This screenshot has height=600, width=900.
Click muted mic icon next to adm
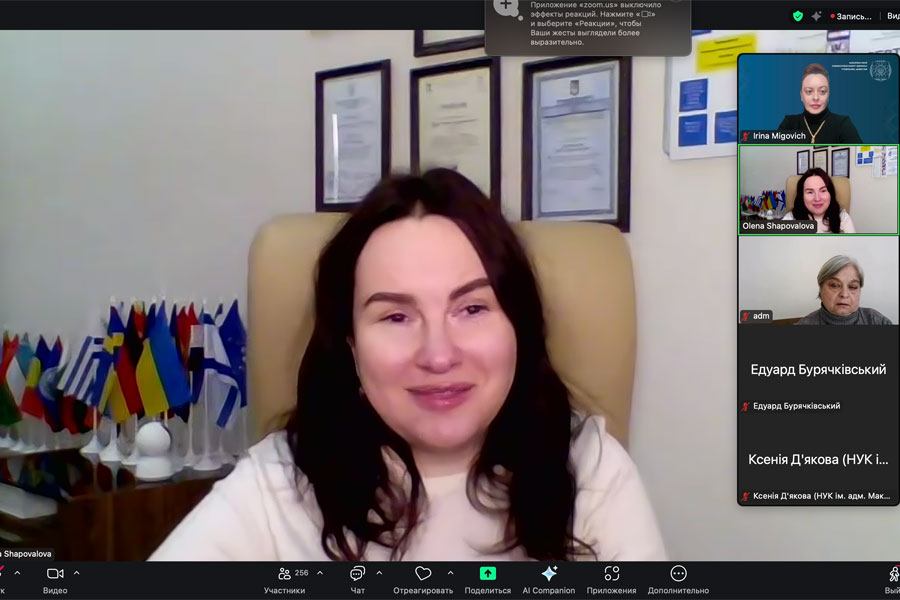pos(746,316)
